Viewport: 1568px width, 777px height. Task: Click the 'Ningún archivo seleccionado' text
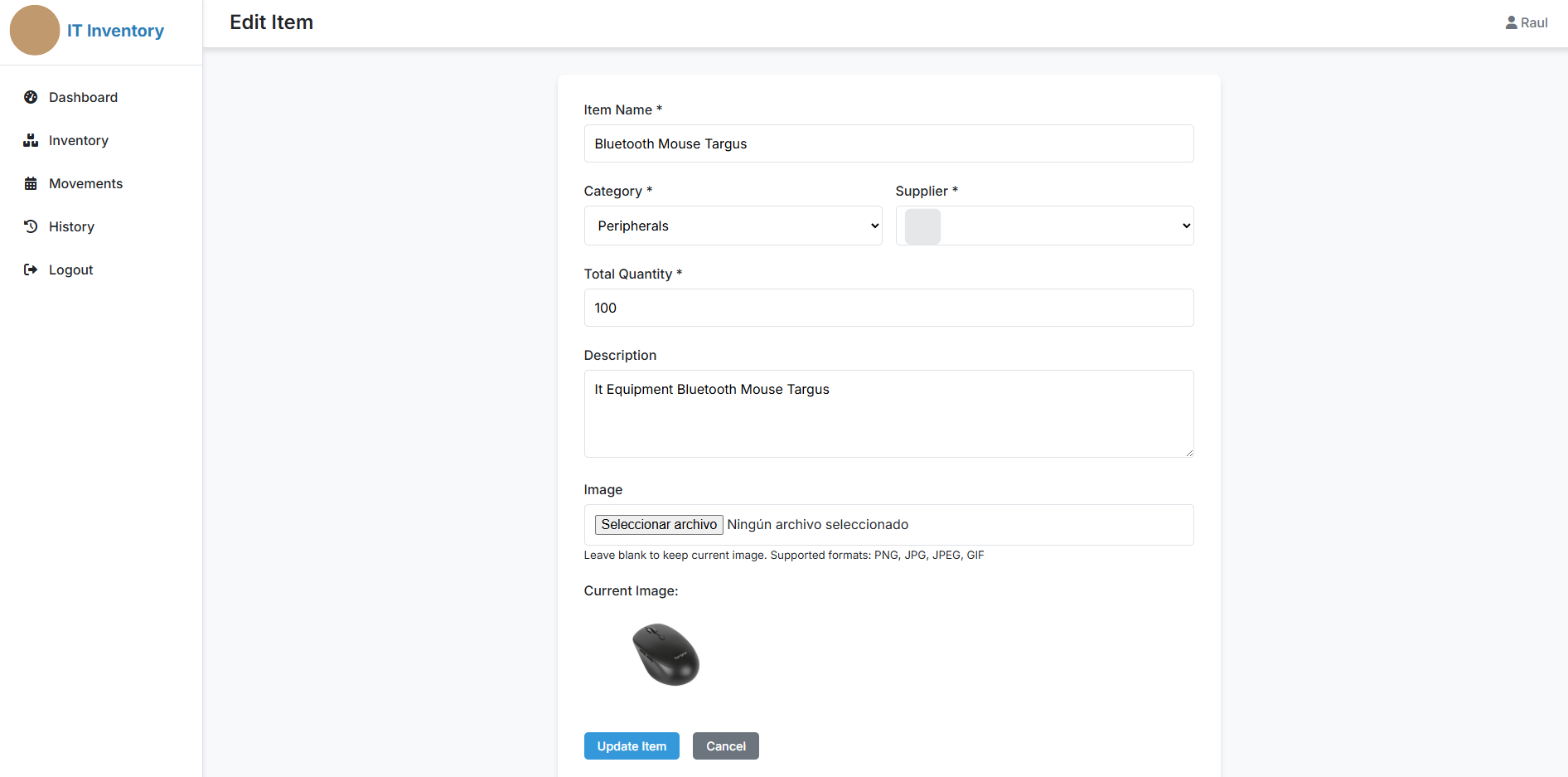[817, 525]
